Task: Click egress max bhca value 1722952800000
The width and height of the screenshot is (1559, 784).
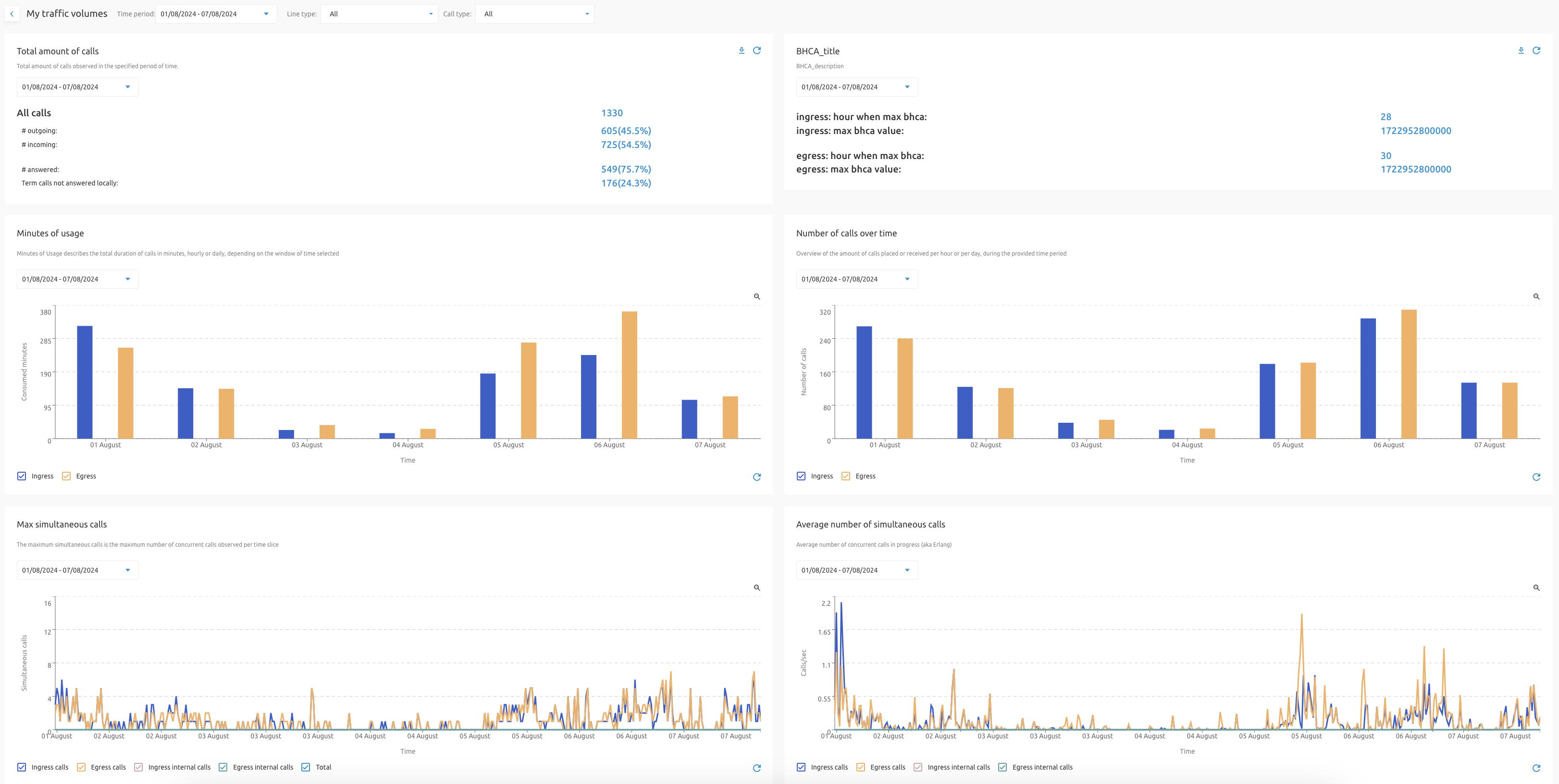Action: click(1416, 170)
